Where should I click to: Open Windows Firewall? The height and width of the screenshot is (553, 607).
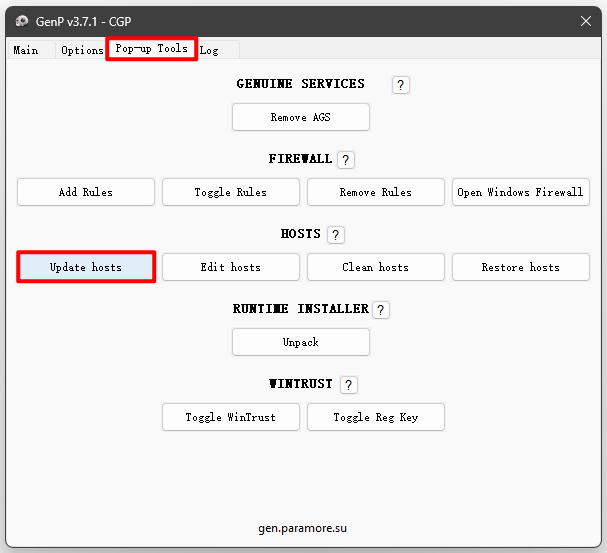pos(520,192)
